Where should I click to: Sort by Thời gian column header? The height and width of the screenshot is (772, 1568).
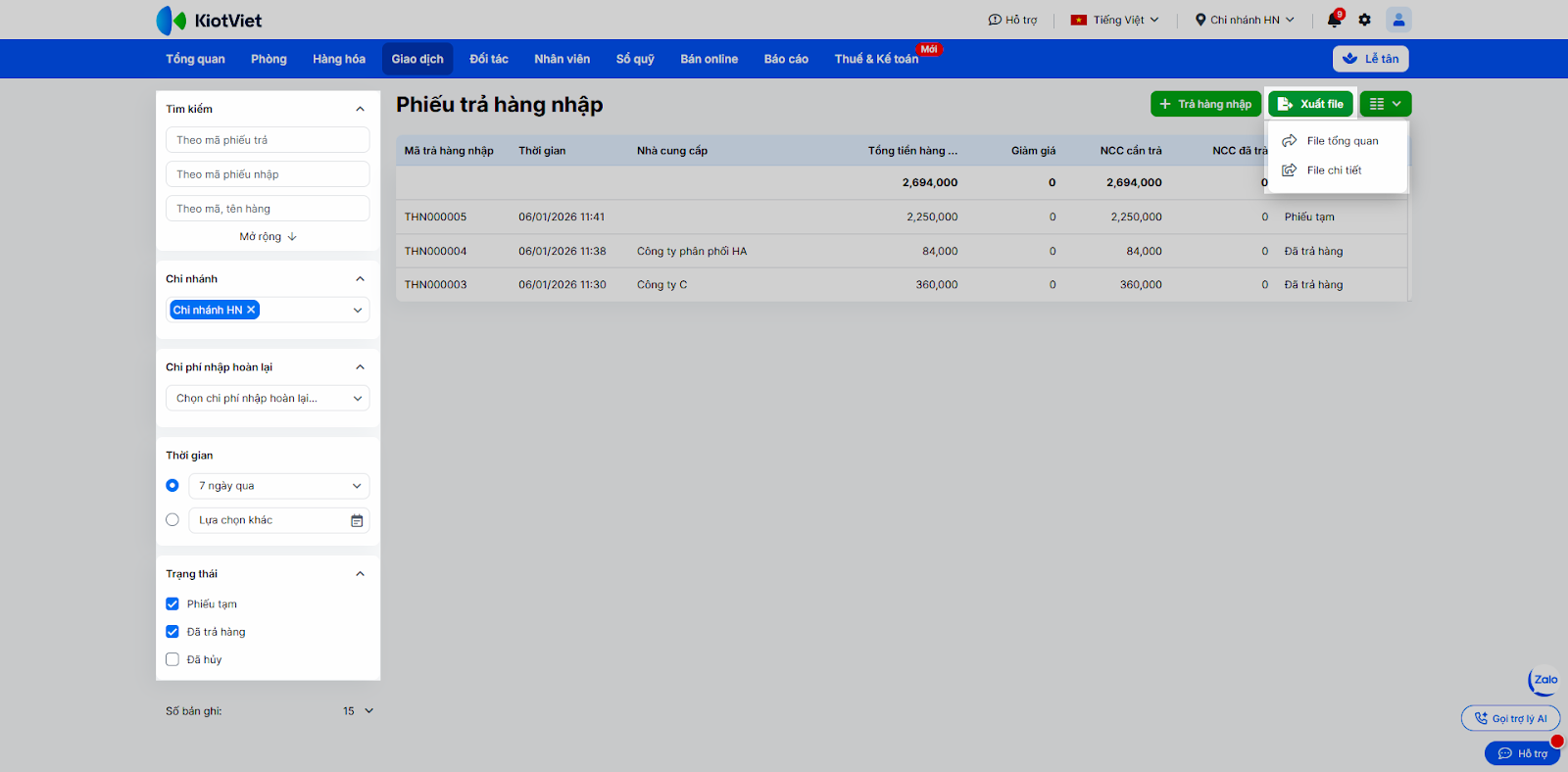tap(542, 151)
